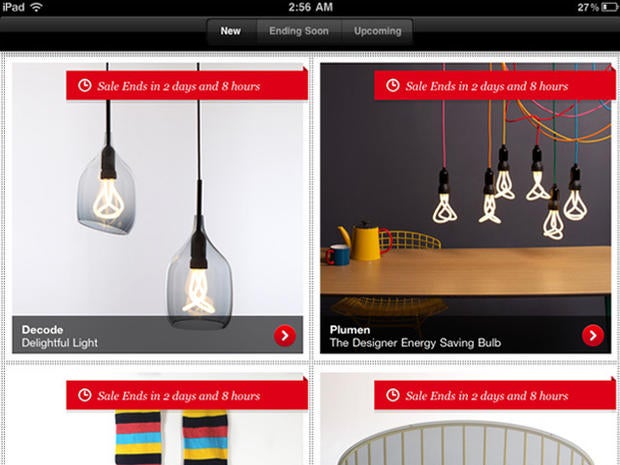Open Decode sale with red arrow button
The image size is (620, 465).
point(285,336)
